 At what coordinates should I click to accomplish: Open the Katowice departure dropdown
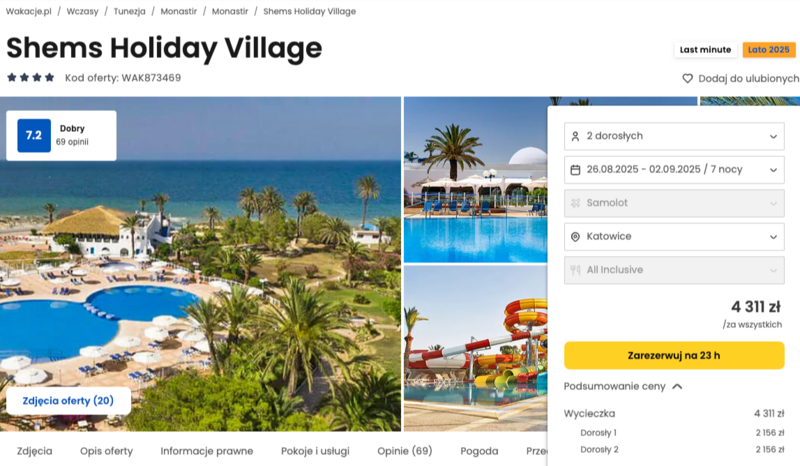click(674, 237)
